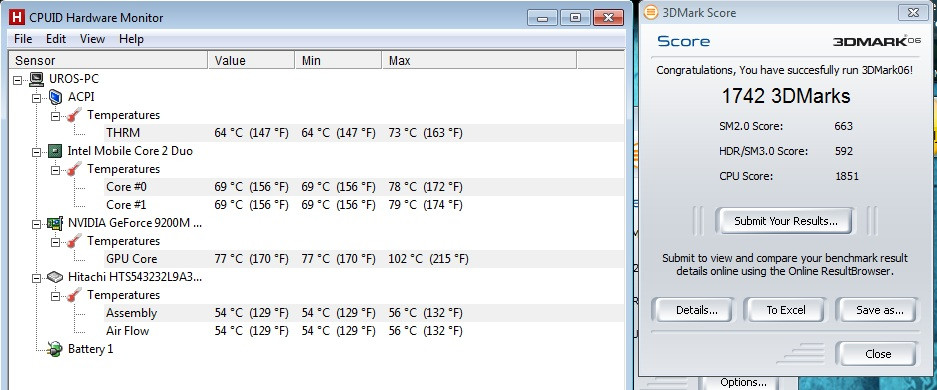937x390 pixels.
Task: Open 3DMark score Details
Action: (x=696, y=310)
